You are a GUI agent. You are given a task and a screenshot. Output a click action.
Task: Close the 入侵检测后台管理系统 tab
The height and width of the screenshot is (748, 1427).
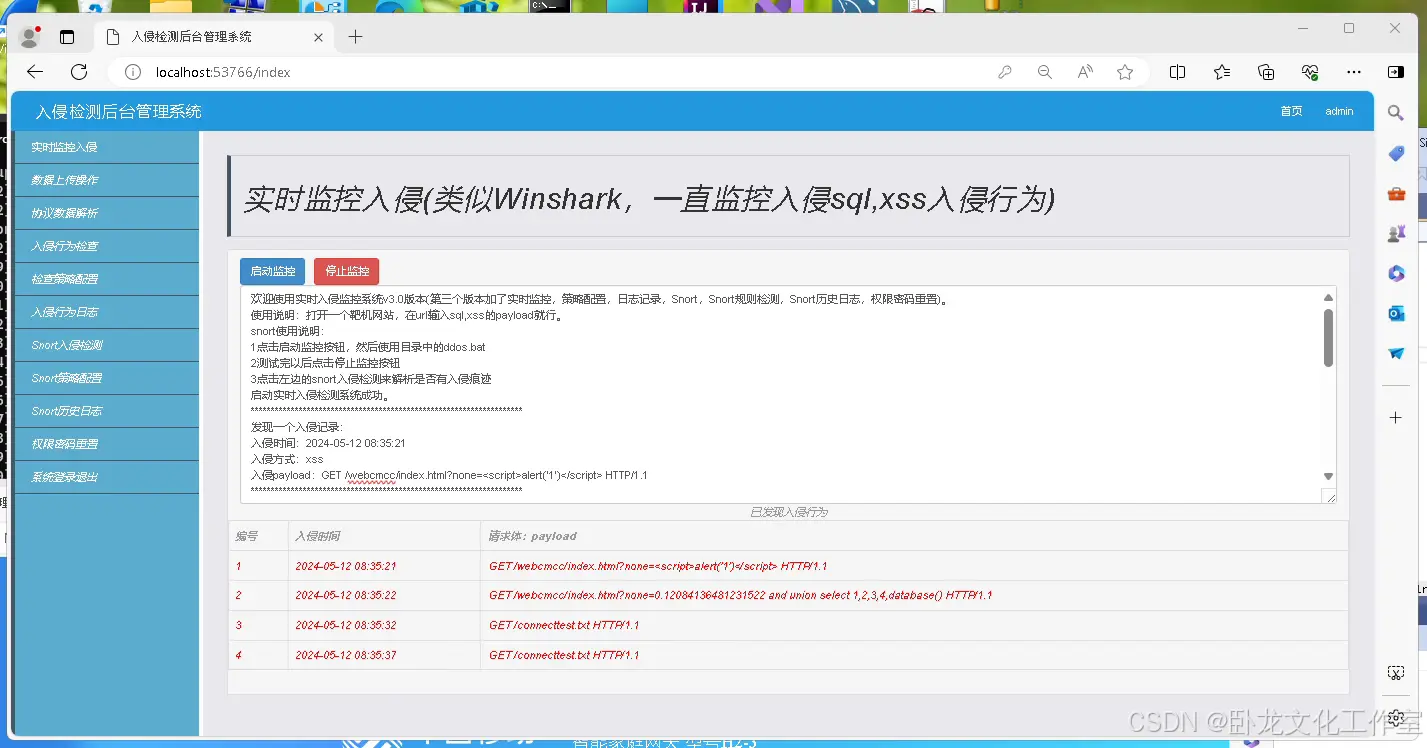tap(319, 37)
